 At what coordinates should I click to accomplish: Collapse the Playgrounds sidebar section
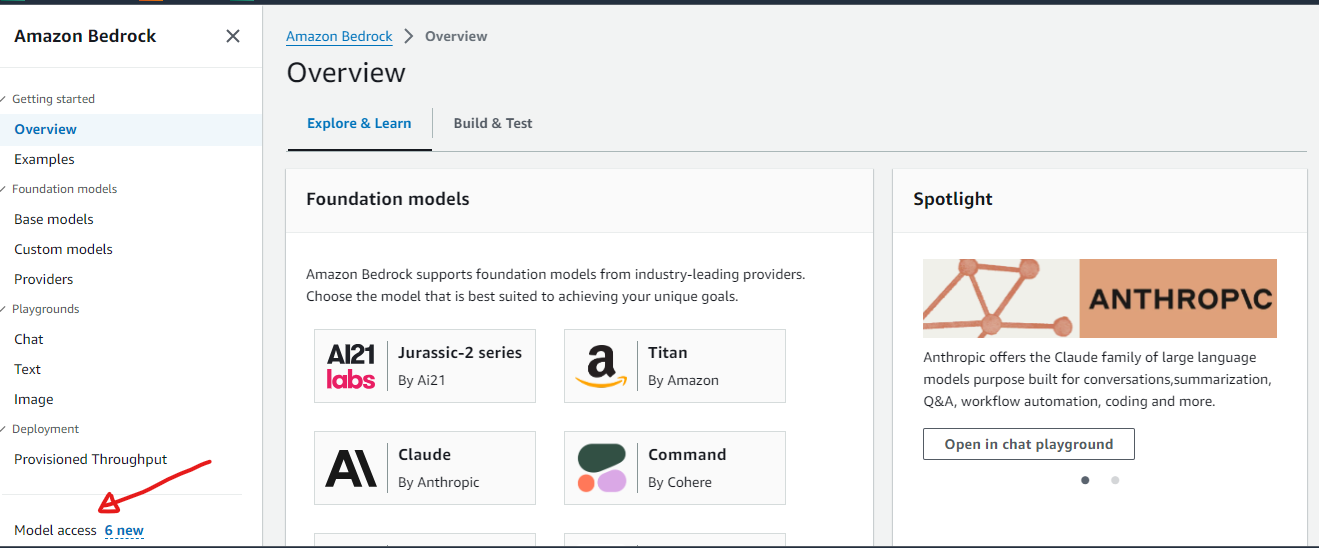(6, 309)
